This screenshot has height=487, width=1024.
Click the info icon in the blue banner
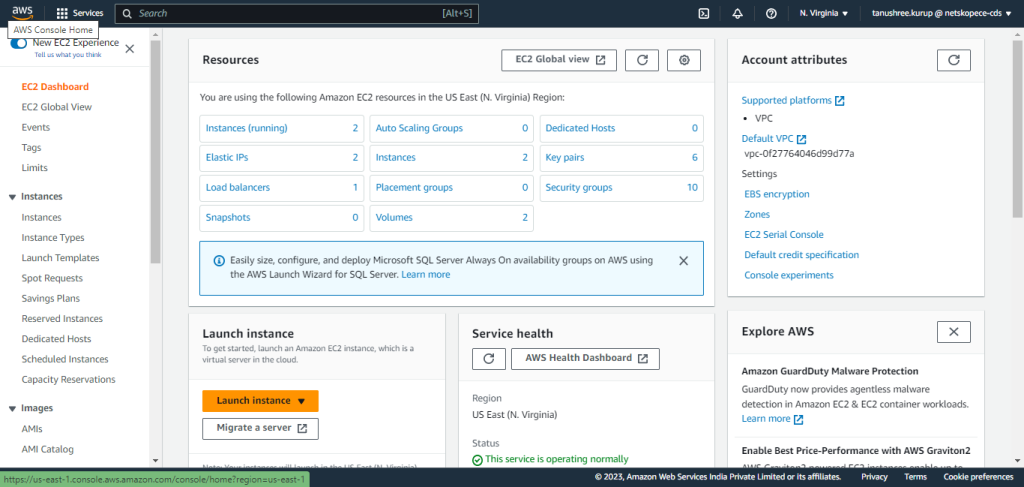click(x=219, y=260)
